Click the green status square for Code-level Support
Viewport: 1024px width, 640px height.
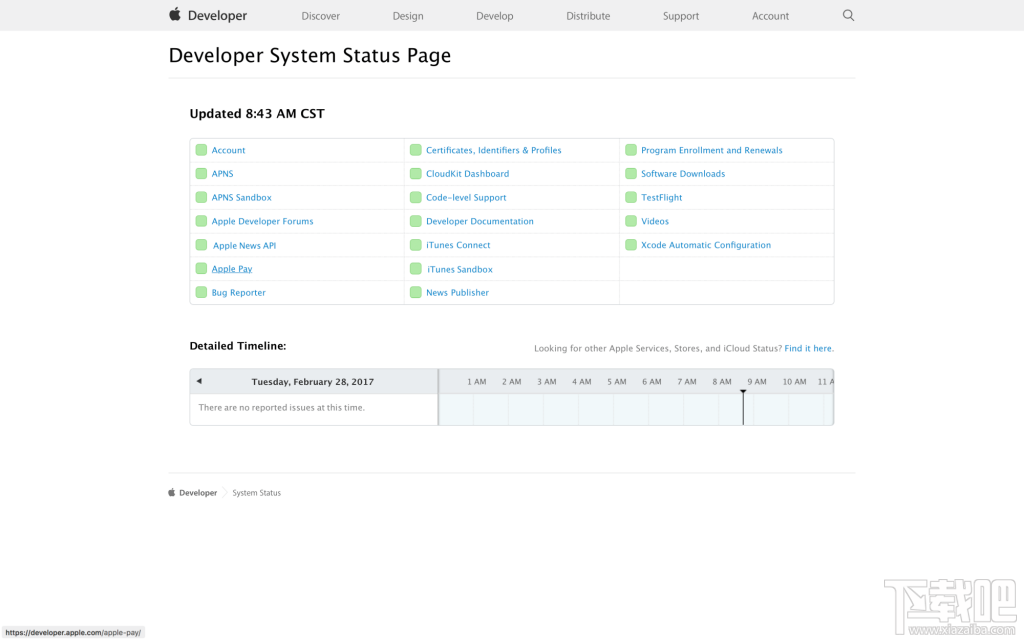tap(415, 197)
